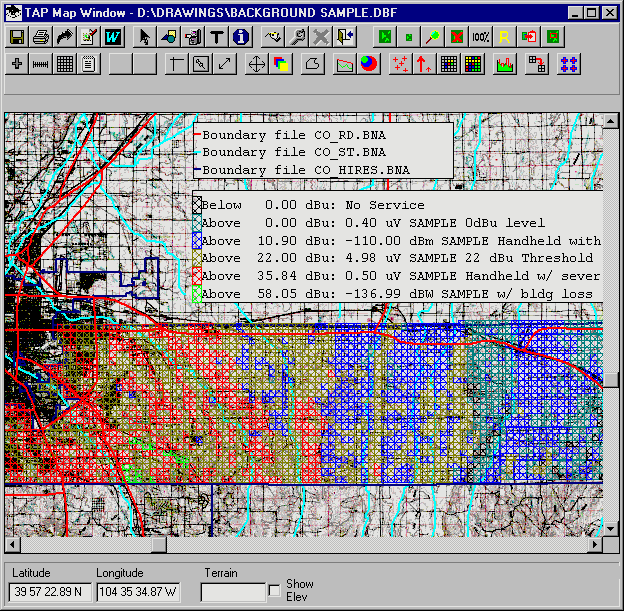
Task: Click the notepad icon
Action: pyautogui.click(x=88, y=64)
